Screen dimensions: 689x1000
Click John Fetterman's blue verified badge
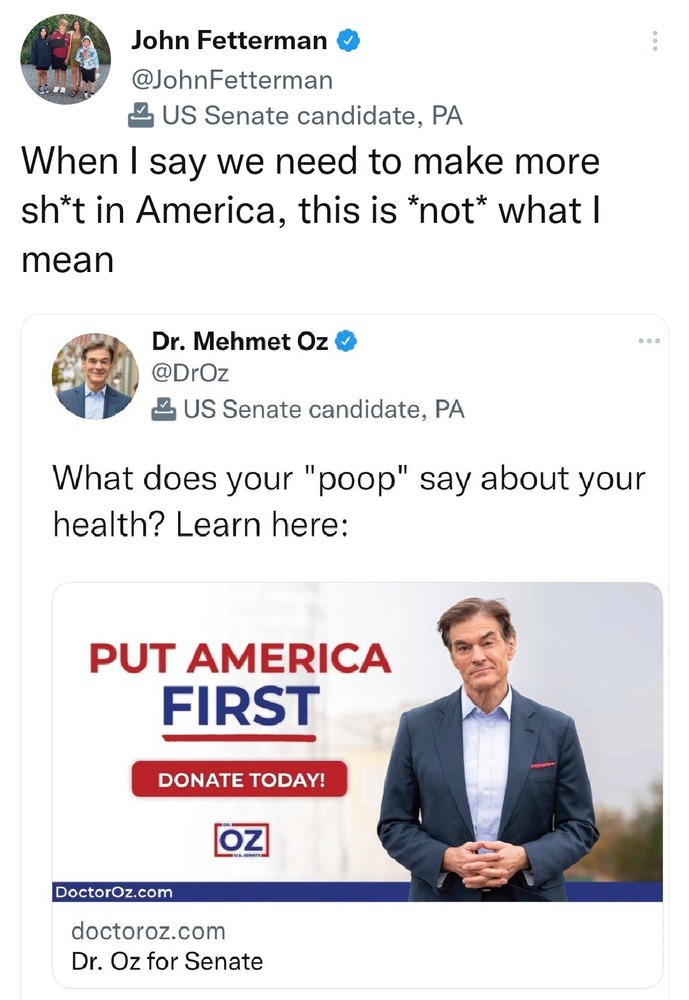point(349,41)
